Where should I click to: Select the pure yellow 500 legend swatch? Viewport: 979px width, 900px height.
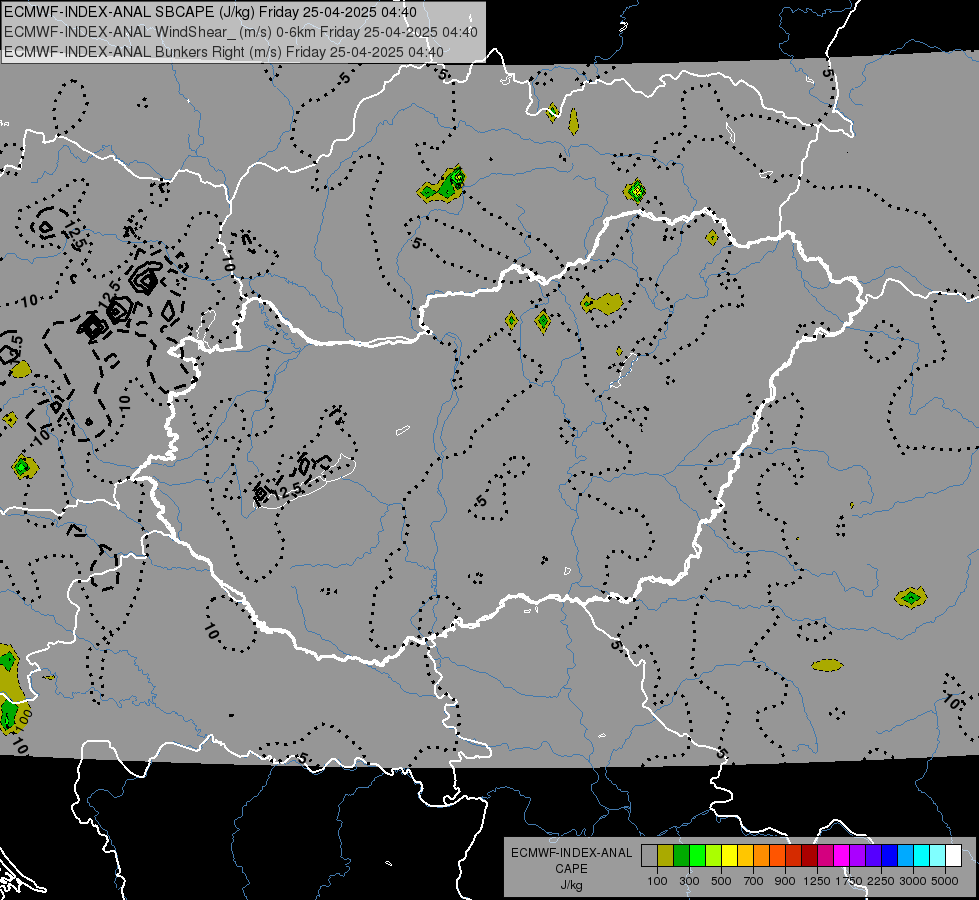(x=730, y=855)
